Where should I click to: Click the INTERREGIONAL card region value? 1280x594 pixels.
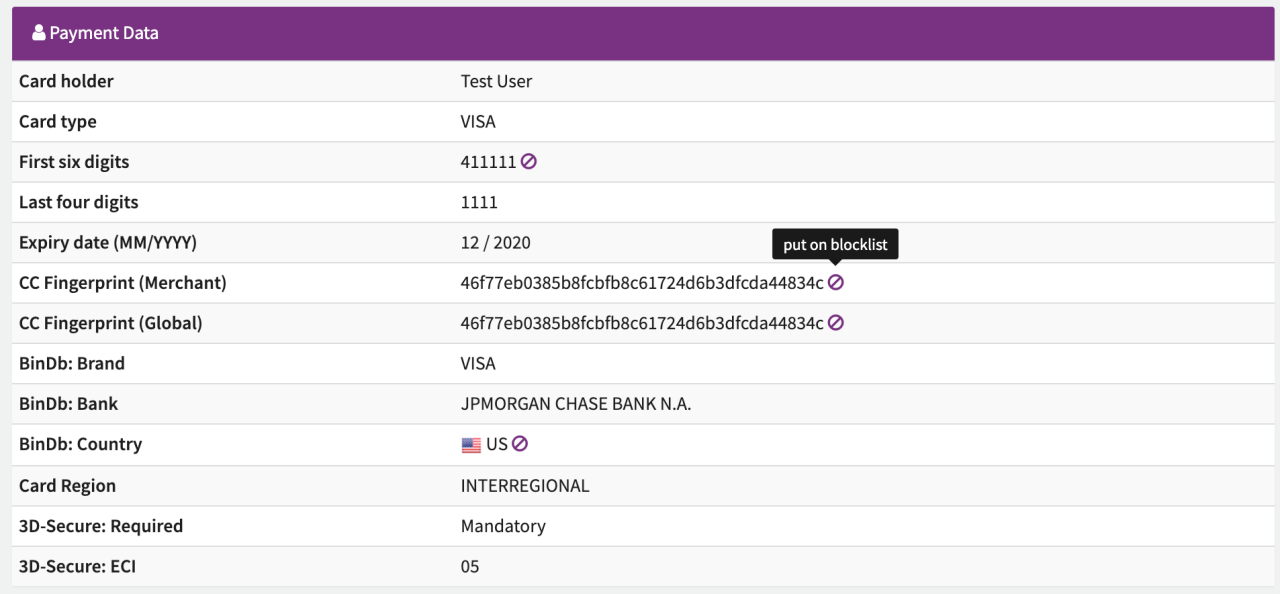coord(525,486)
